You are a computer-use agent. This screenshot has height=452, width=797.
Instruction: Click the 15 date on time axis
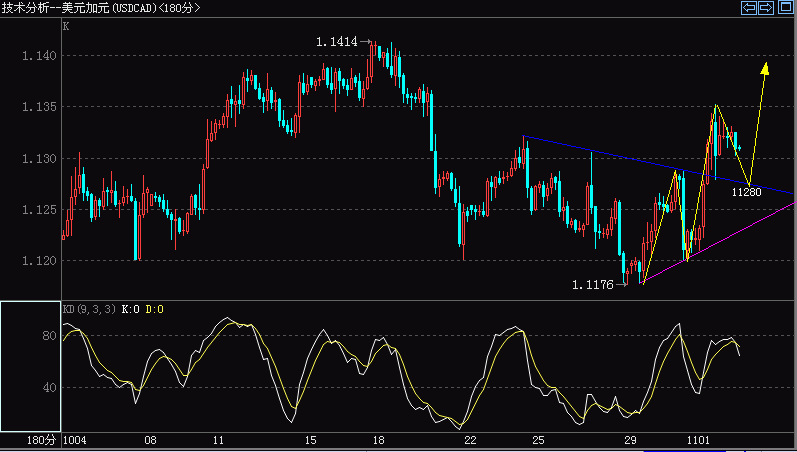(x=310, y=440)
